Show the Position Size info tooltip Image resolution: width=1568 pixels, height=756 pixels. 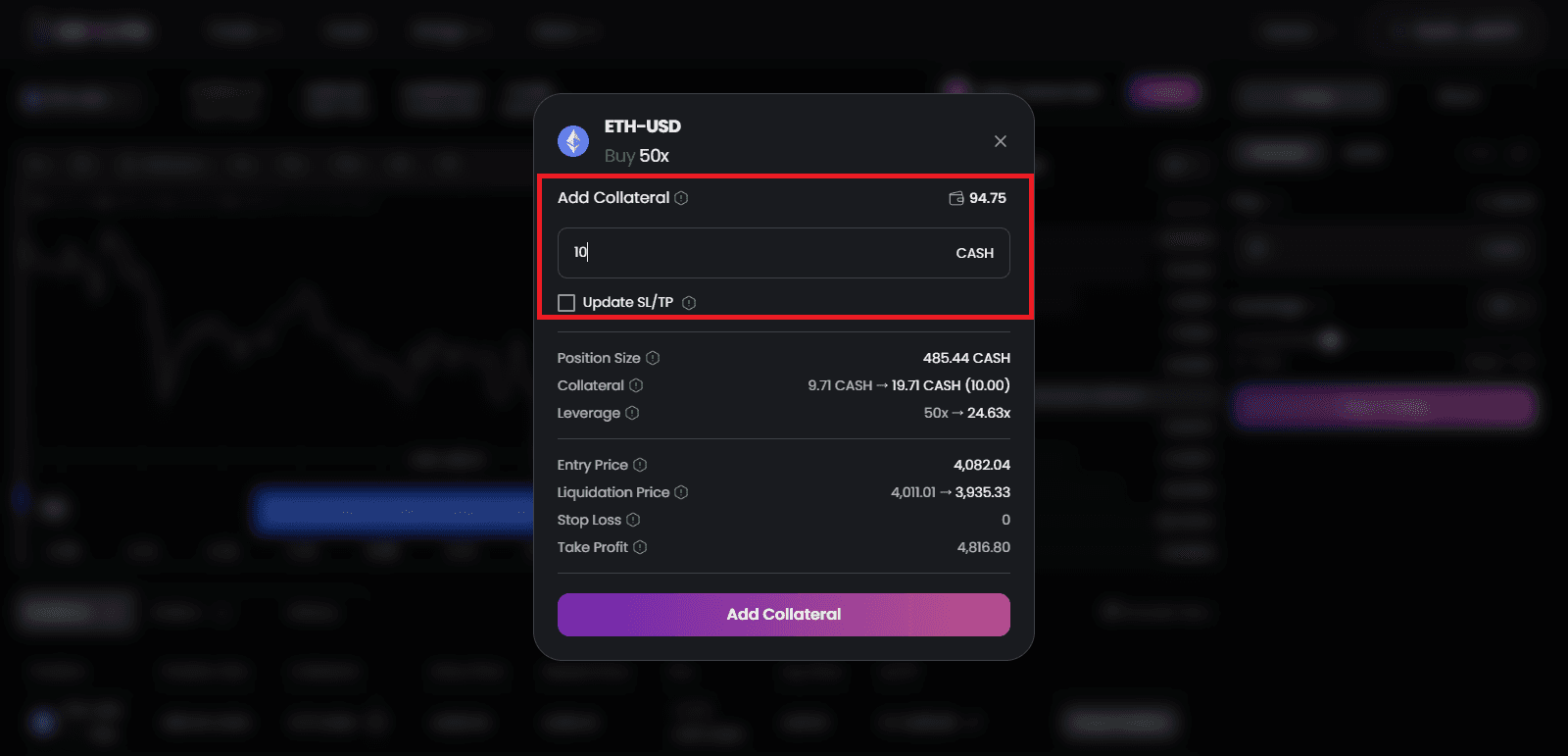click(x=653, y=358)
